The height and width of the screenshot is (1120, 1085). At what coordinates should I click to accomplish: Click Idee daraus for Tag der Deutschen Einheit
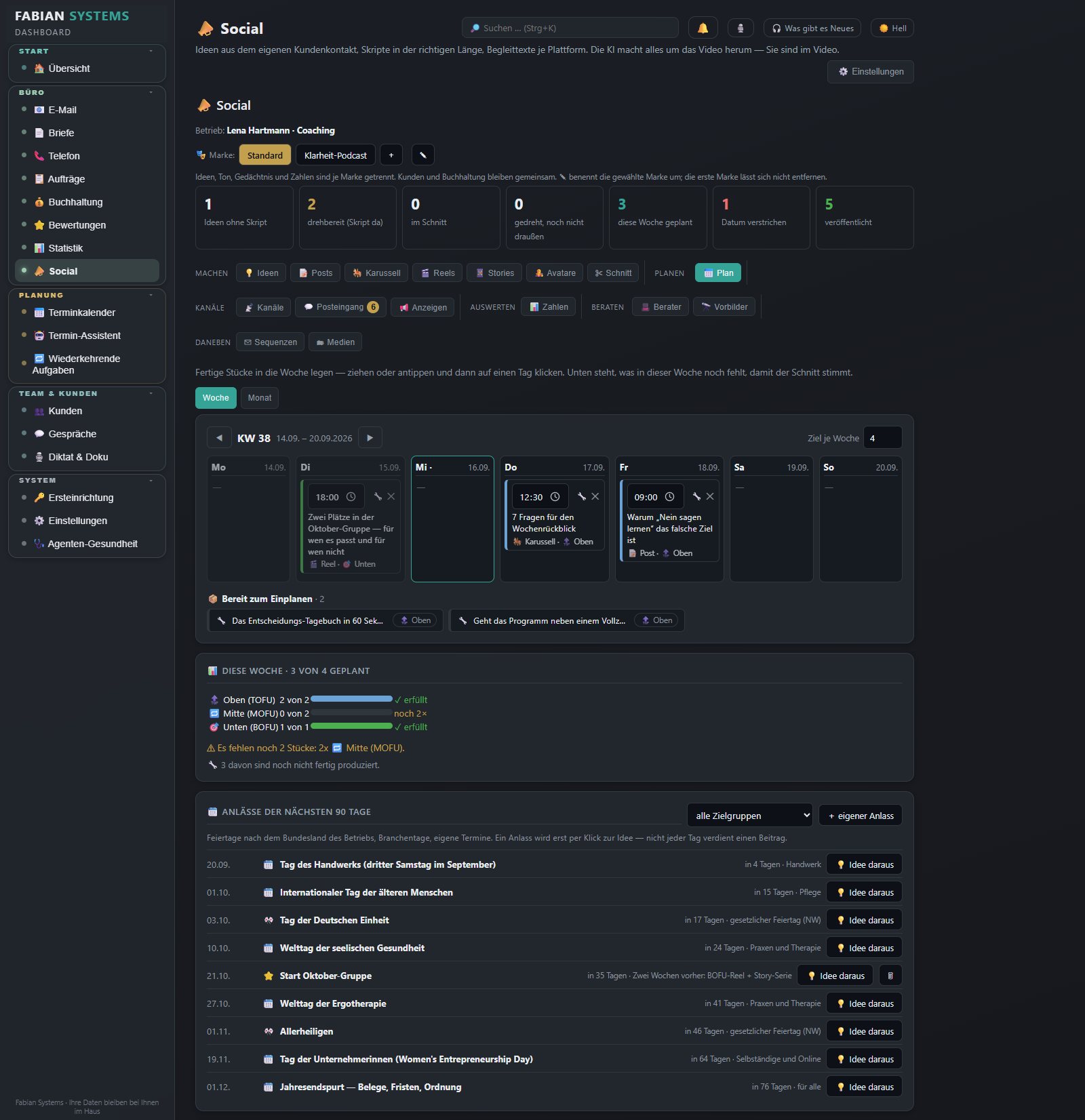point(865,920)
